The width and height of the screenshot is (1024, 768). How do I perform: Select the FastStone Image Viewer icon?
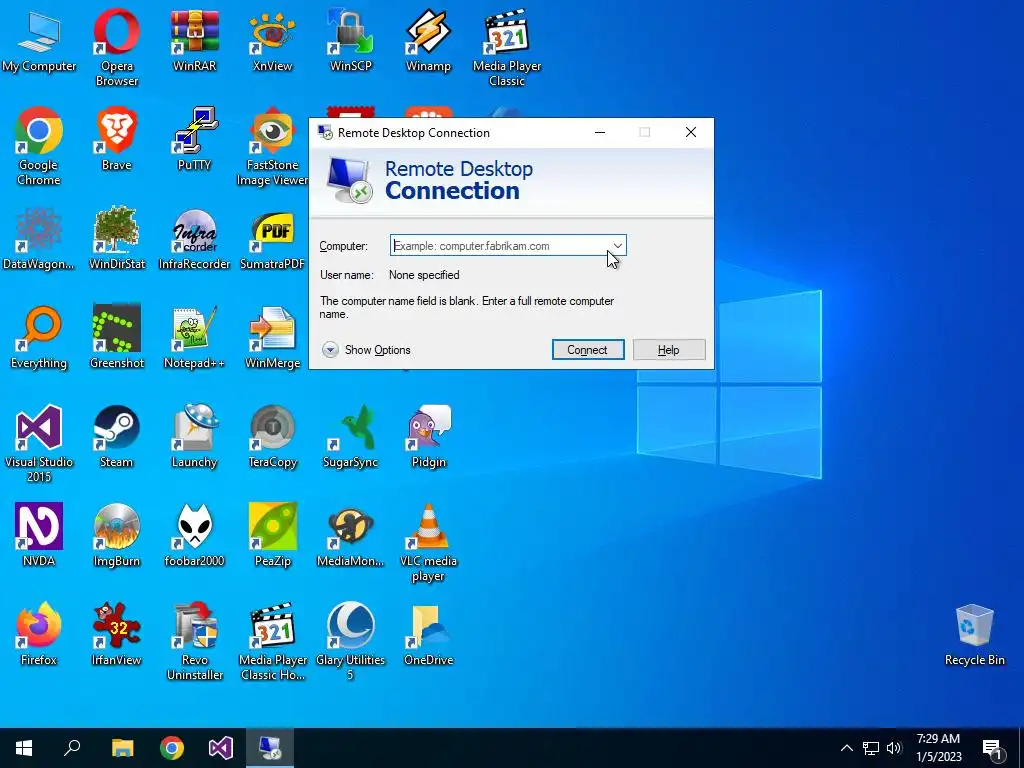[272, 146]
